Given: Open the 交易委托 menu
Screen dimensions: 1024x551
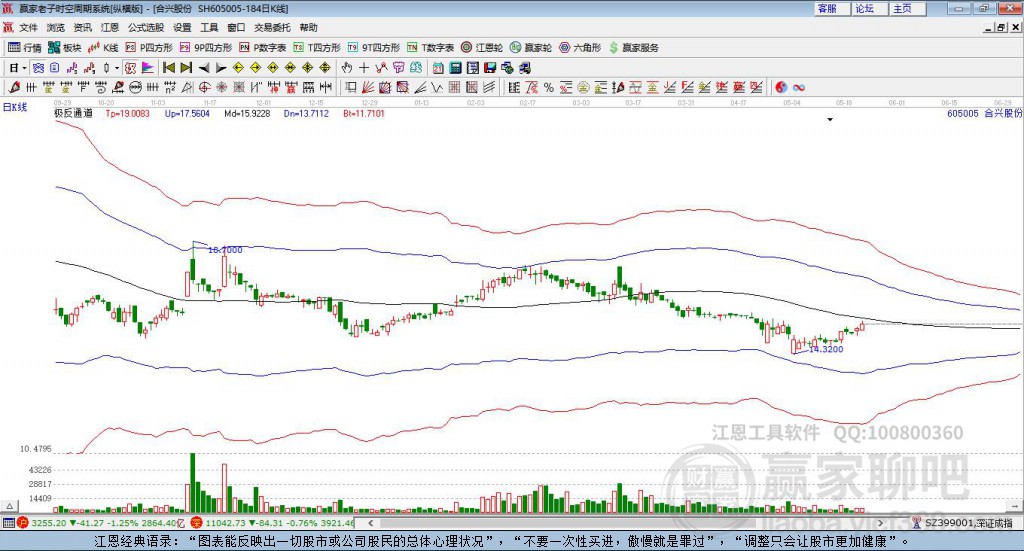Looking at the screenshot, I should pyautogui.click(x=272, y=27).
